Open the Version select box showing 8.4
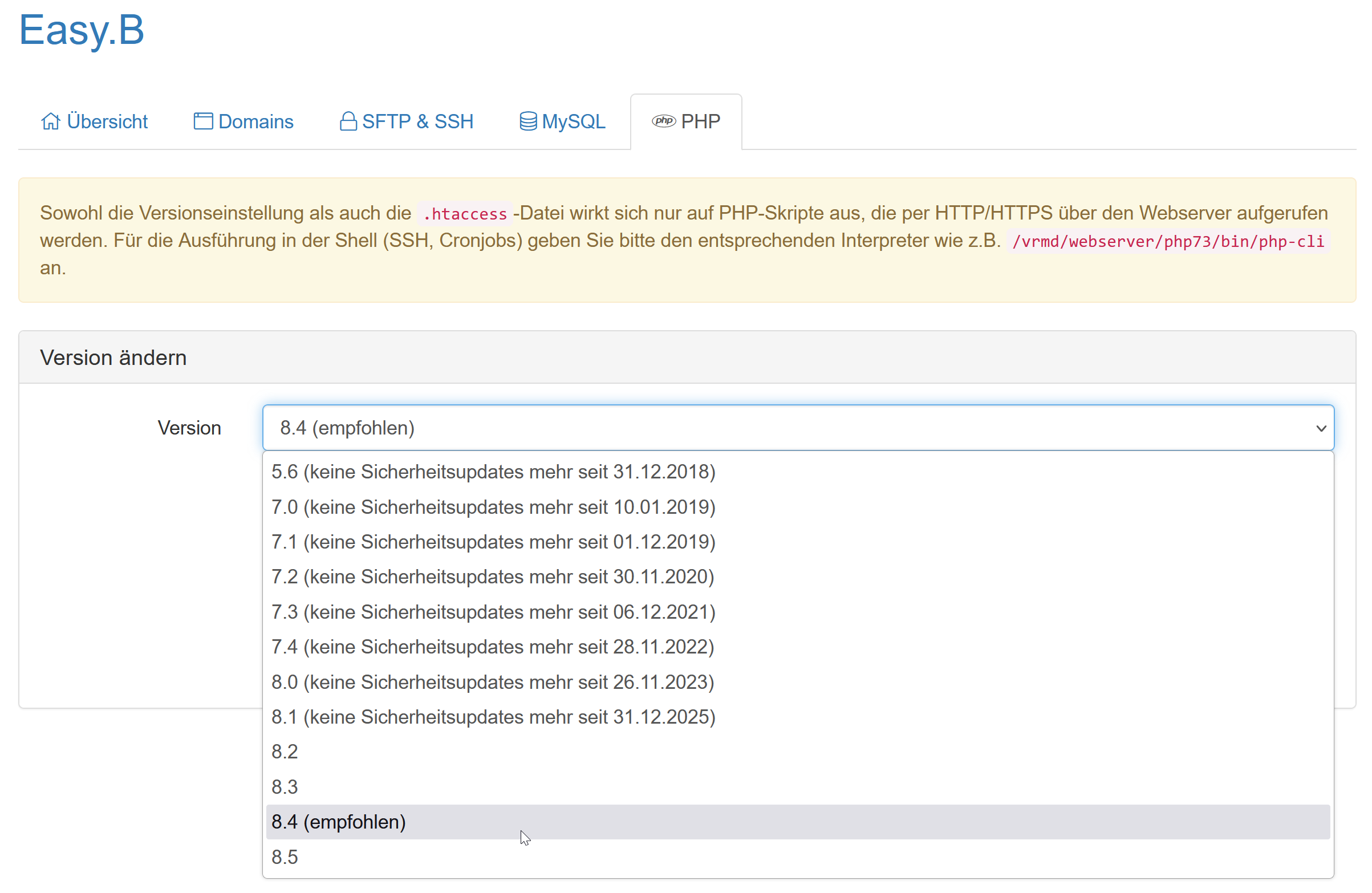The height and width of the screenshot is (893, 1372). tap(749, 428)
